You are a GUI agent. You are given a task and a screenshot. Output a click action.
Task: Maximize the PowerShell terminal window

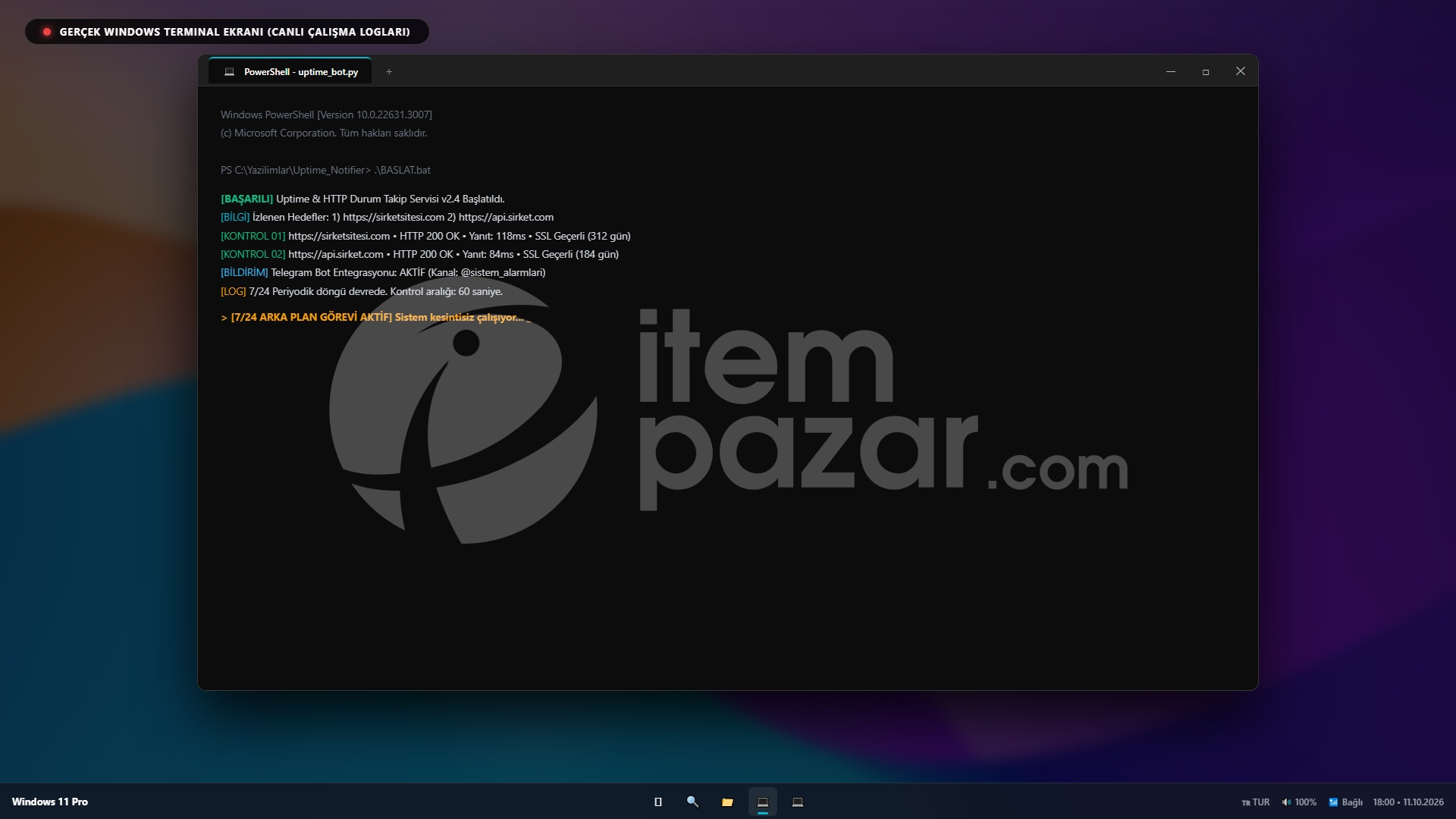(x=1205, y=71)
